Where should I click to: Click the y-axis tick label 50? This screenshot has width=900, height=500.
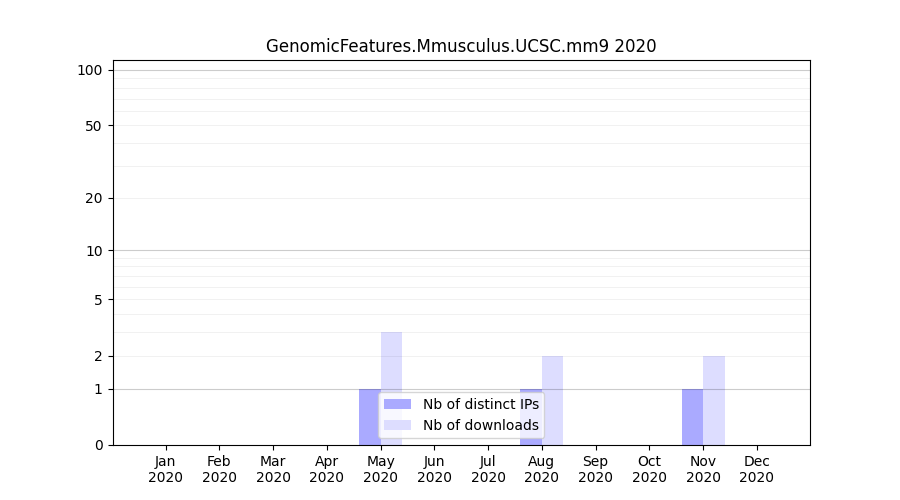click(93, 126)
